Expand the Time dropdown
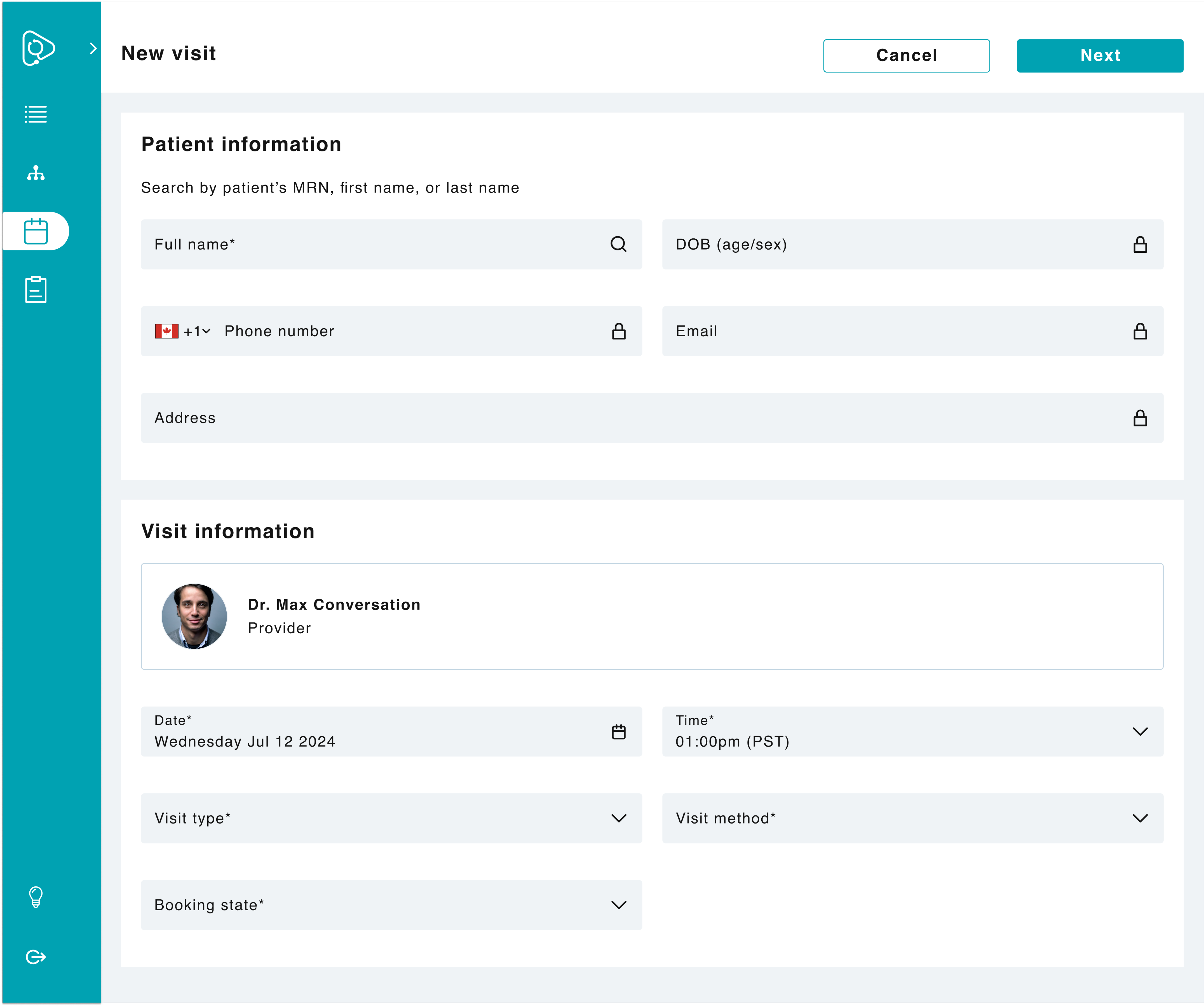Viewport: 1204px width, 1006px height. pyautogui.click(x=1140, y=732)
